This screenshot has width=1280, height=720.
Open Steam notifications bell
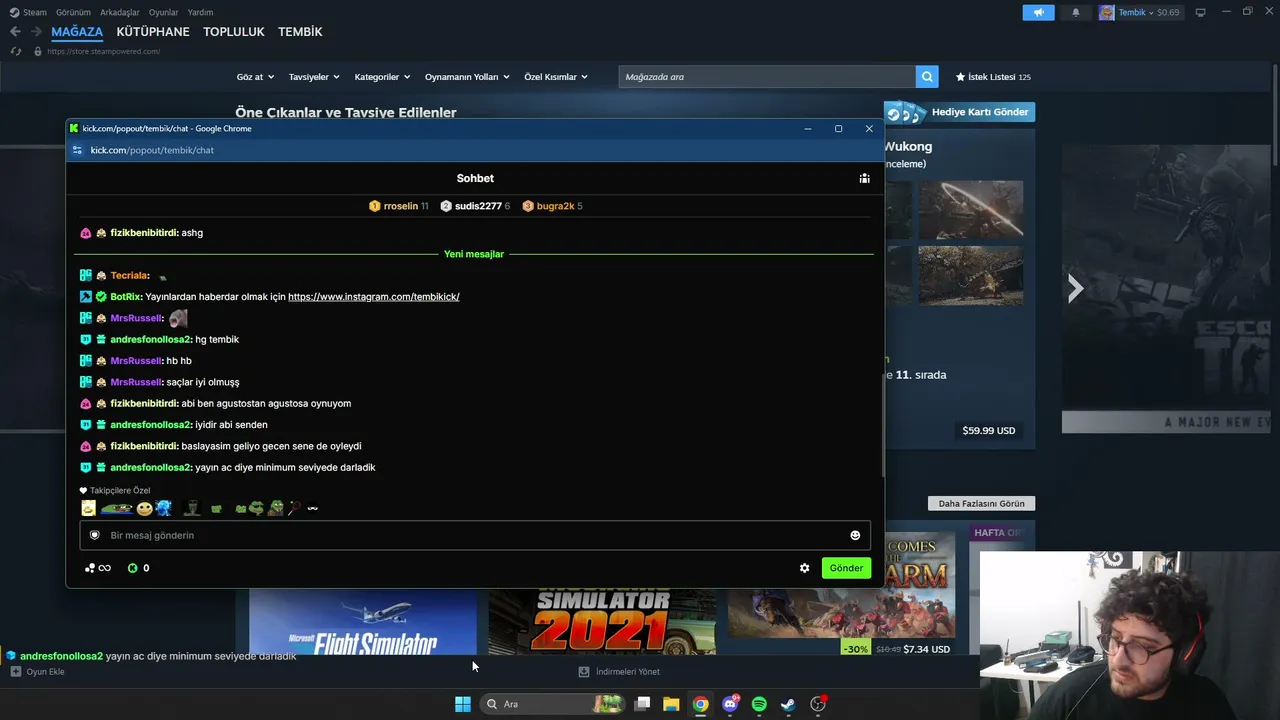[1076, 12]
